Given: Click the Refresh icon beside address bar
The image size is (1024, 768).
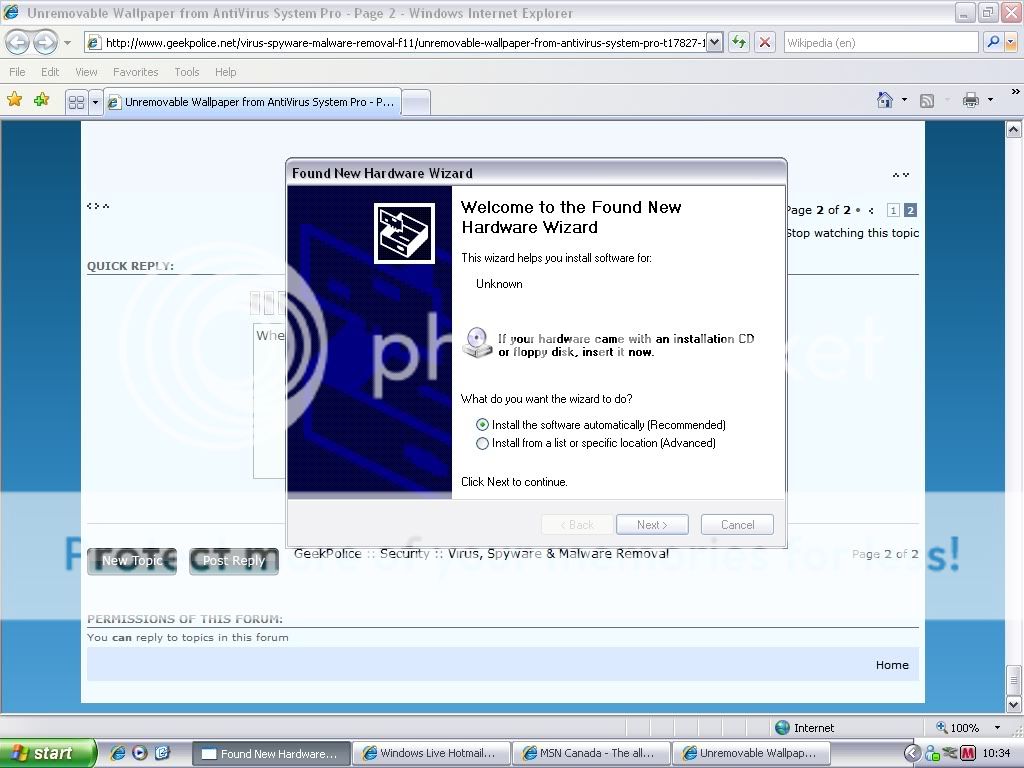Looking at the screenshot, I should pyautogui.click(x=739, y=42).
